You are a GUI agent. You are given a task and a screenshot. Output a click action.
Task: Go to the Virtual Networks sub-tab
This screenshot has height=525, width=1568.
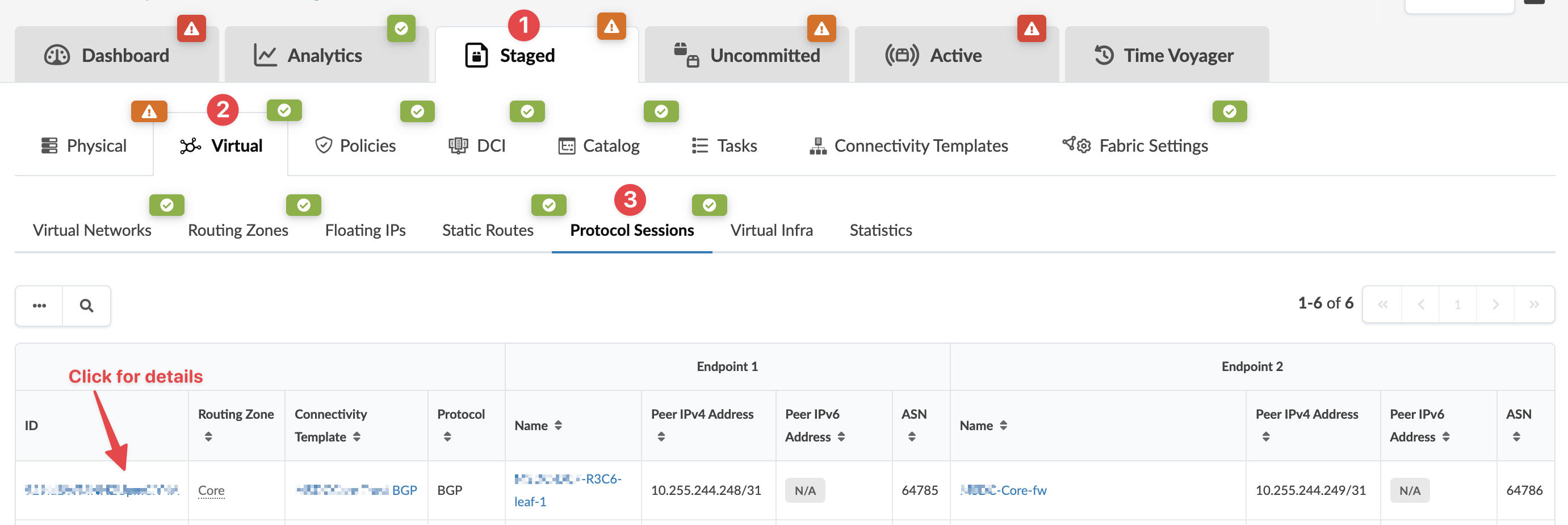coord(92,230)
